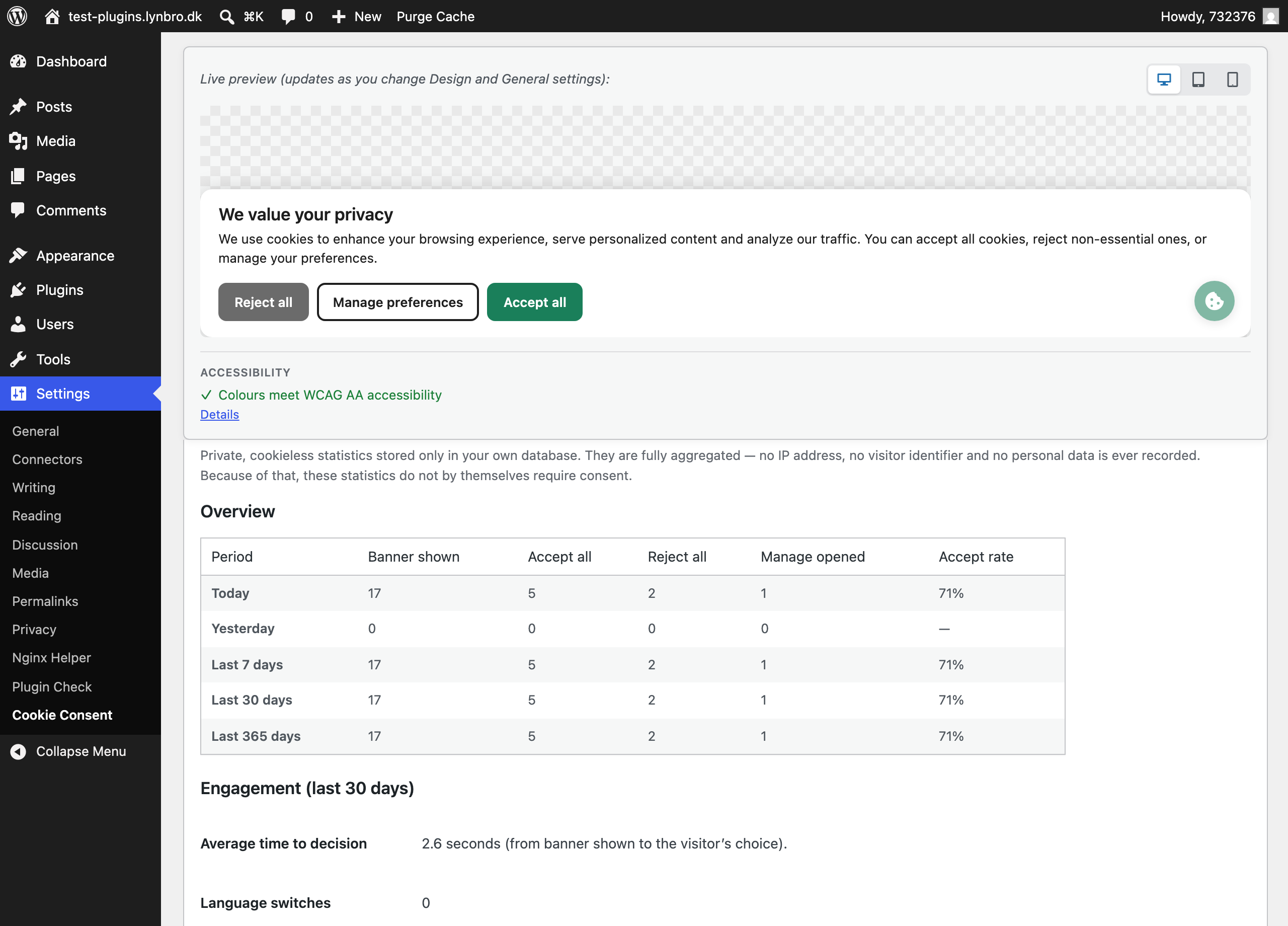Click Purge Cache in admin bar
Screen dimensions: 1288x926
[x=436, y=17]
